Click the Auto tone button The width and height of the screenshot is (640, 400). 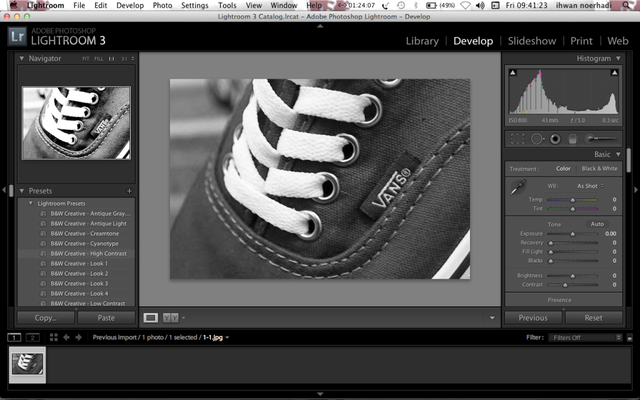[597, 224]
